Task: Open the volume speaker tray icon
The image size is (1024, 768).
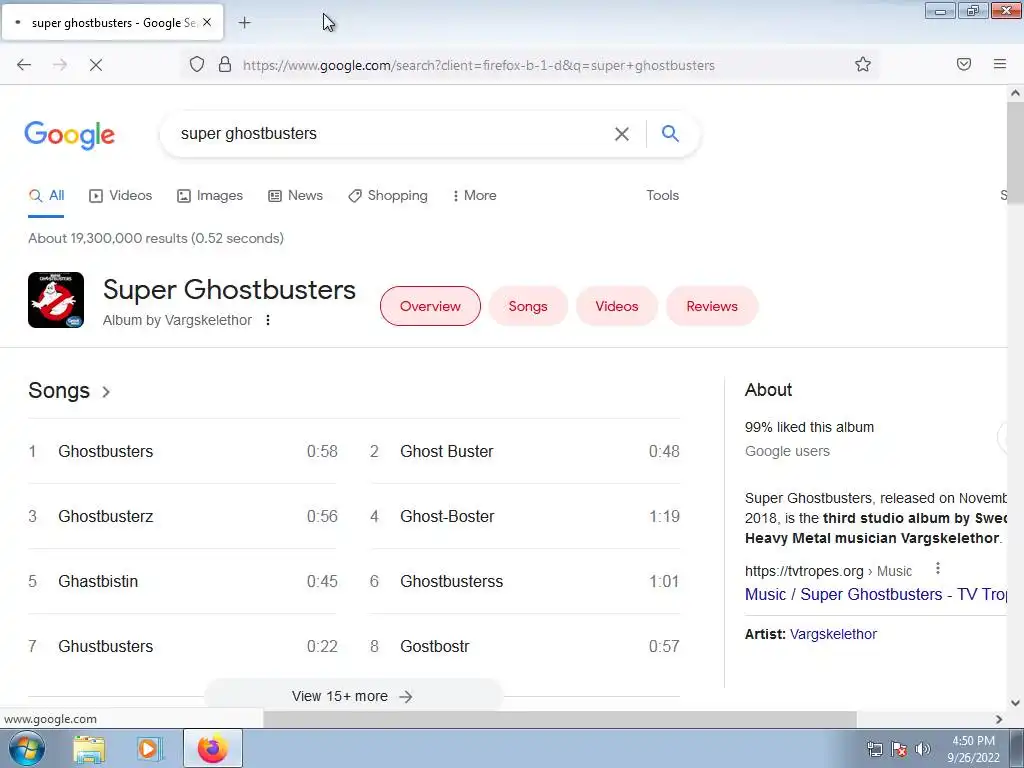Action: click(x=923, y=749)
